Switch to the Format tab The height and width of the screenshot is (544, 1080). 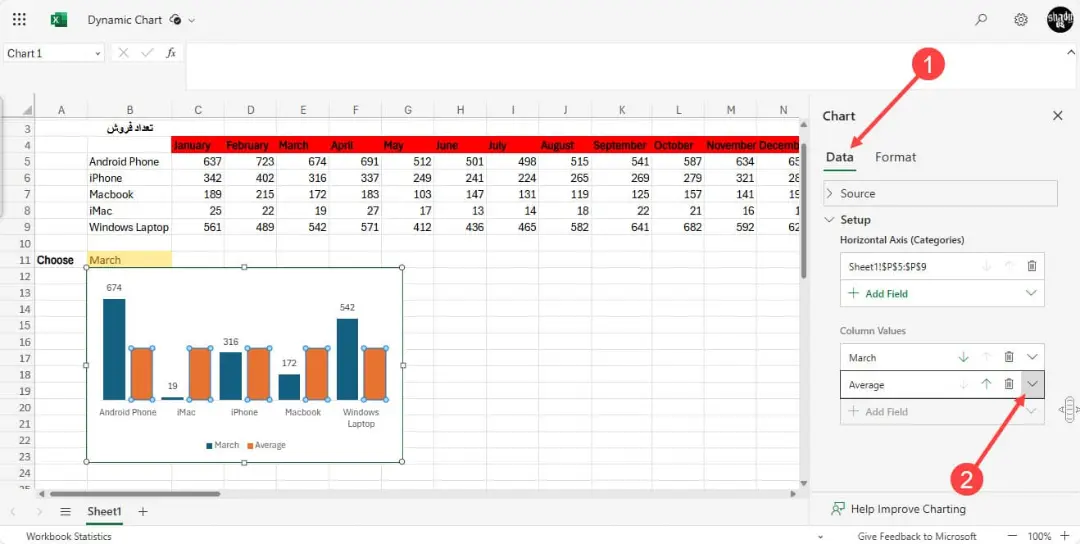pos(895,157)
